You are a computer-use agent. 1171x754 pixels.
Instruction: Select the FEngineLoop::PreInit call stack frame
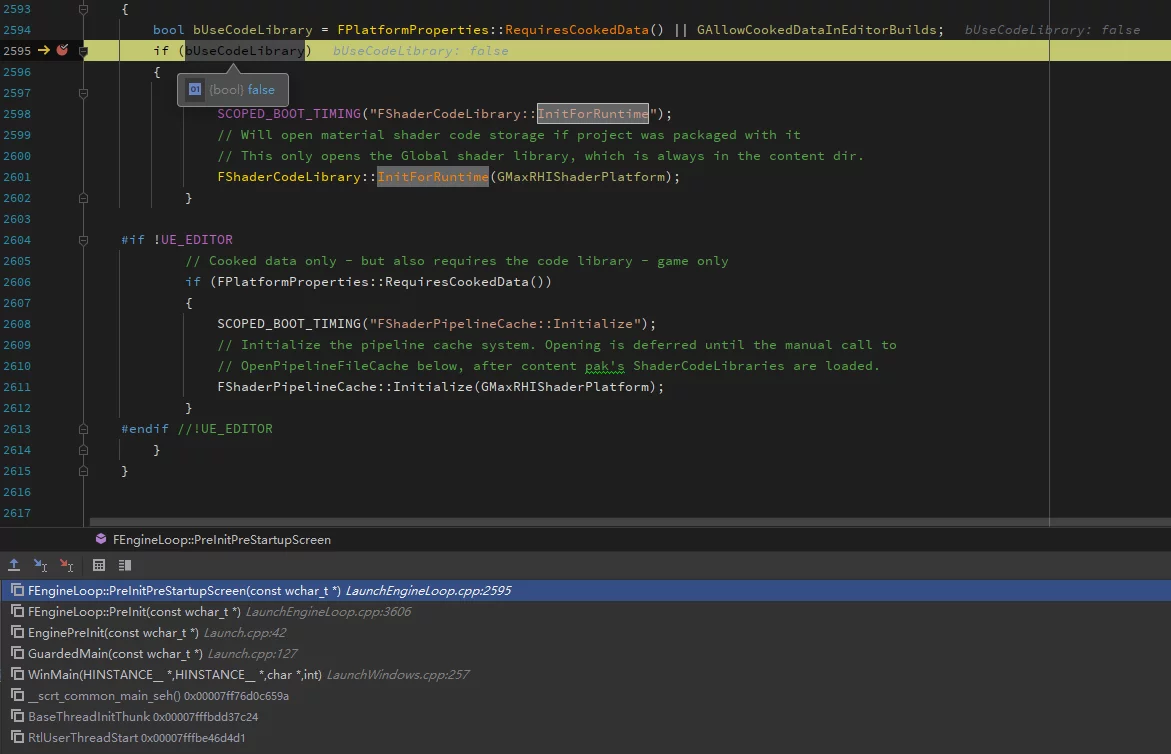tap(200, 611)
